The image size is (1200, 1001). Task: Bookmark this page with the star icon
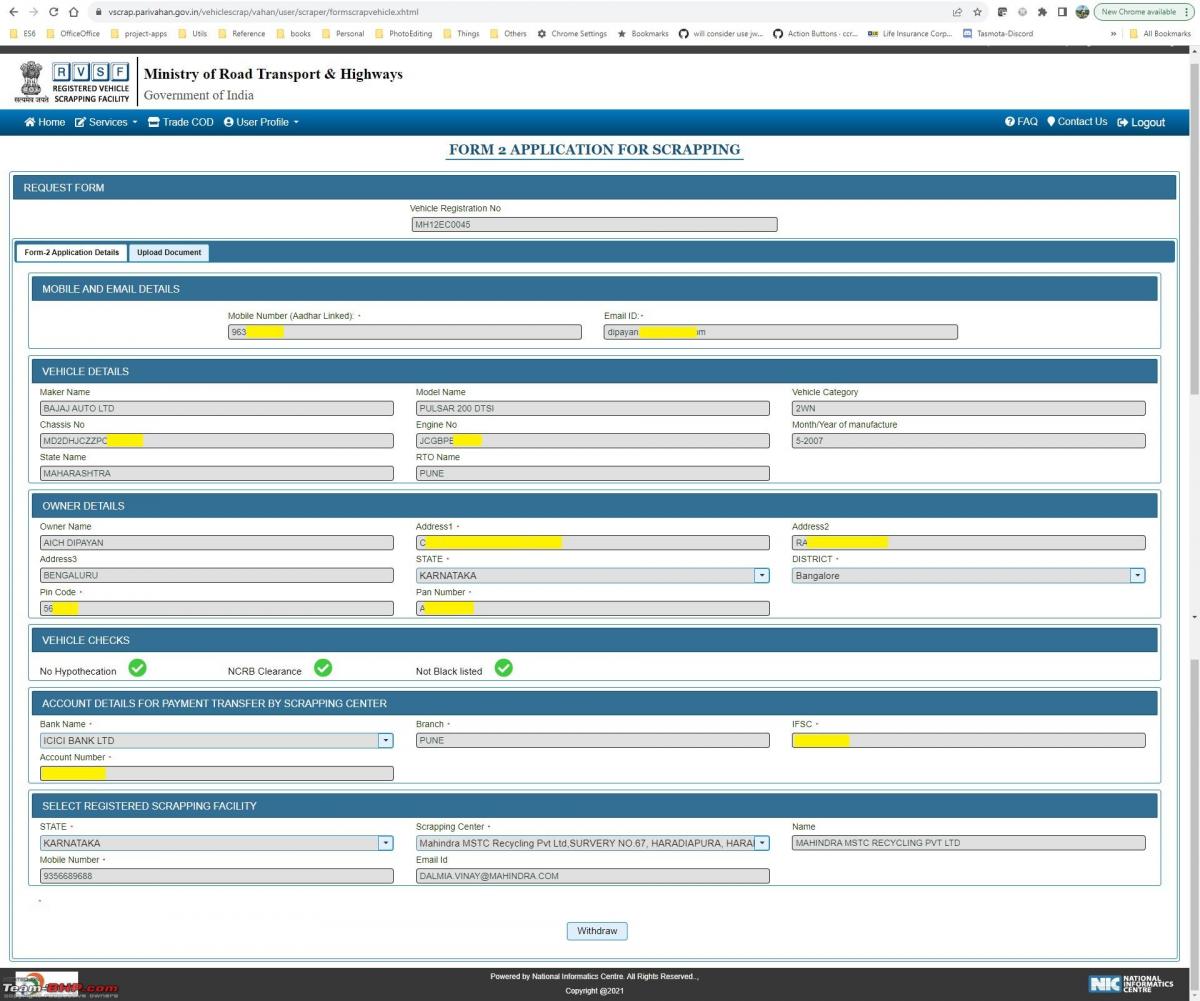(x=977, y=12)
